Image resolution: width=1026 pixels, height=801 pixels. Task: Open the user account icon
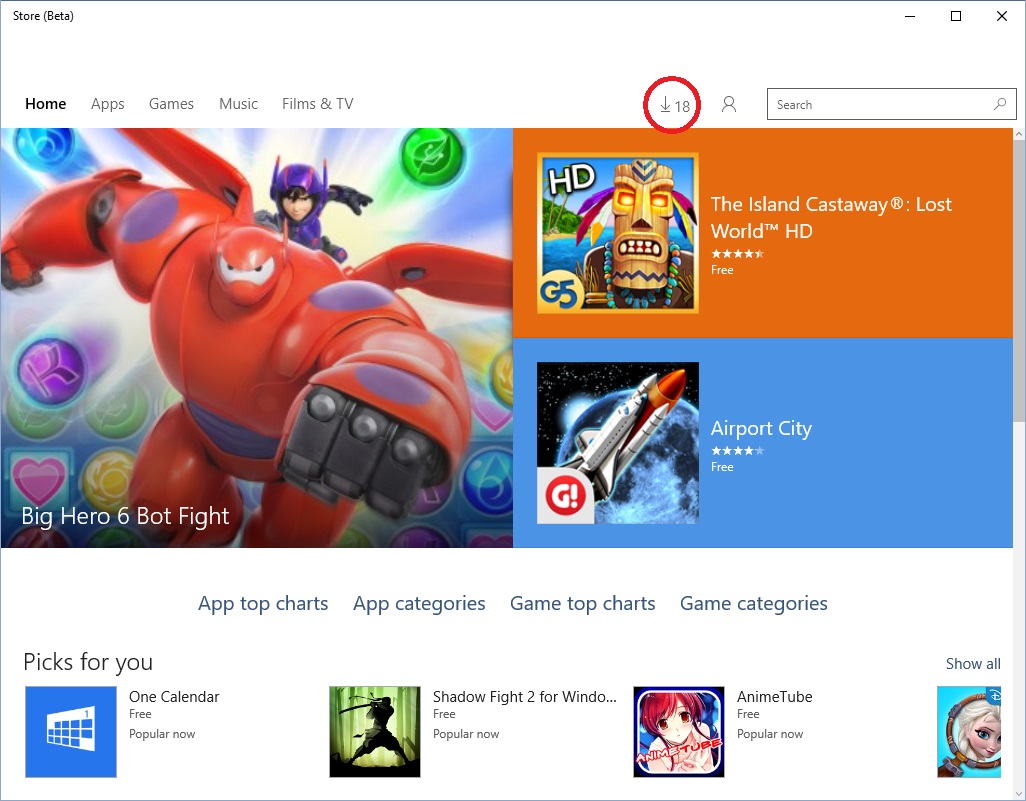[x=728, y=105]
